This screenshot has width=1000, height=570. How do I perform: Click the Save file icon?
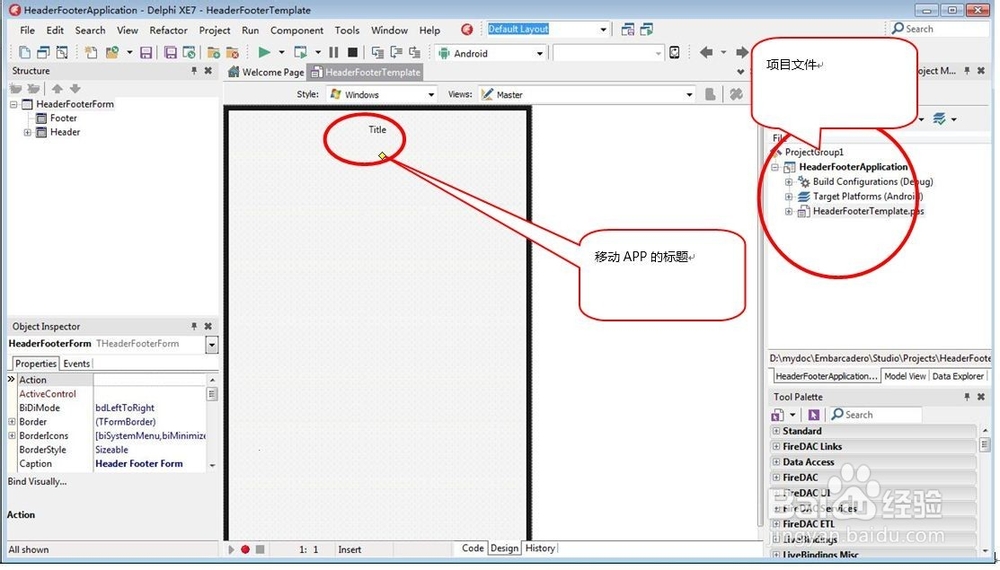(x=146, y=53)
